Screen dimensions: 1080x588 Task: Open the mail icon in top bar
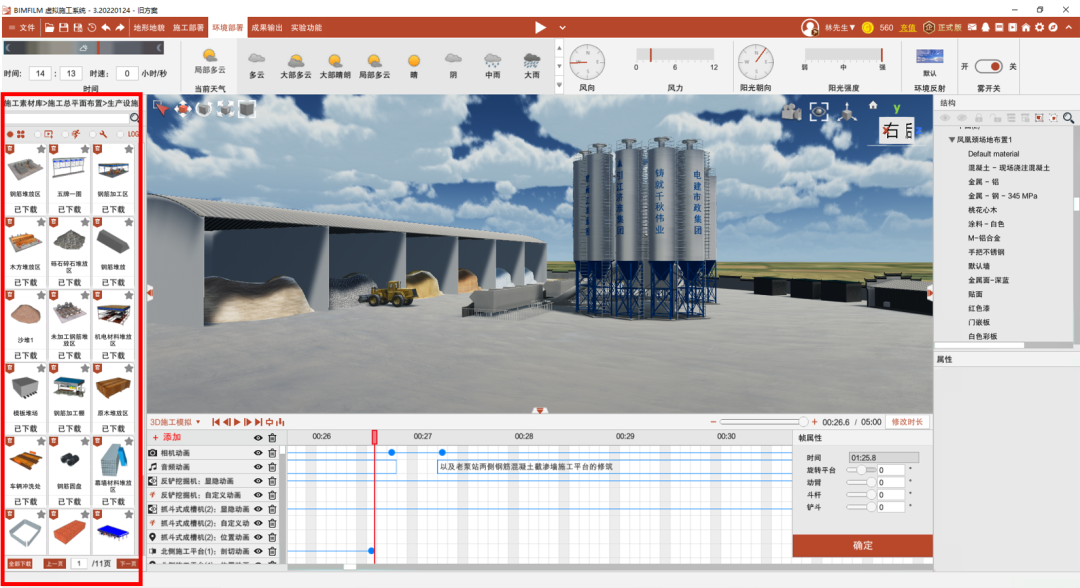(x=972, y=28)
